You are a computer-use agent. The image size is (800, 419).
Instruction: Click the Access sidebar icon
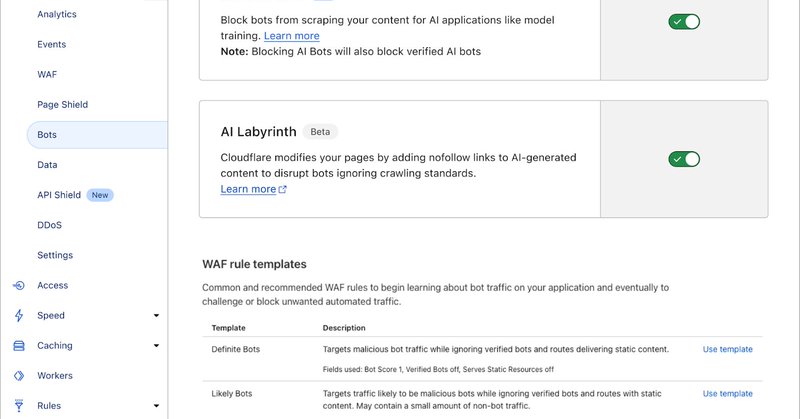[x=19, y=285]
